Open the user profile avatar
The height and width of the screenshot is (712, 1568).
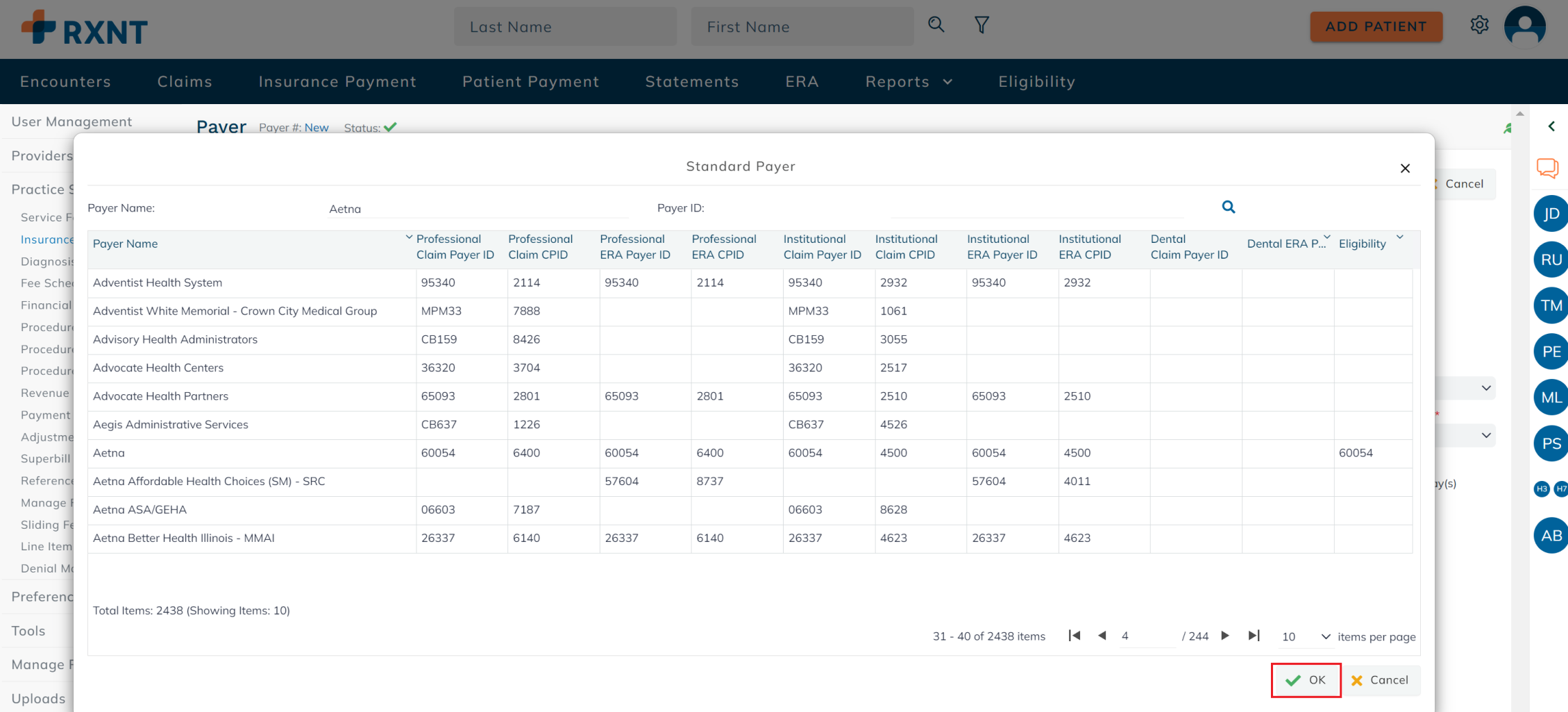coord(1524,26)
